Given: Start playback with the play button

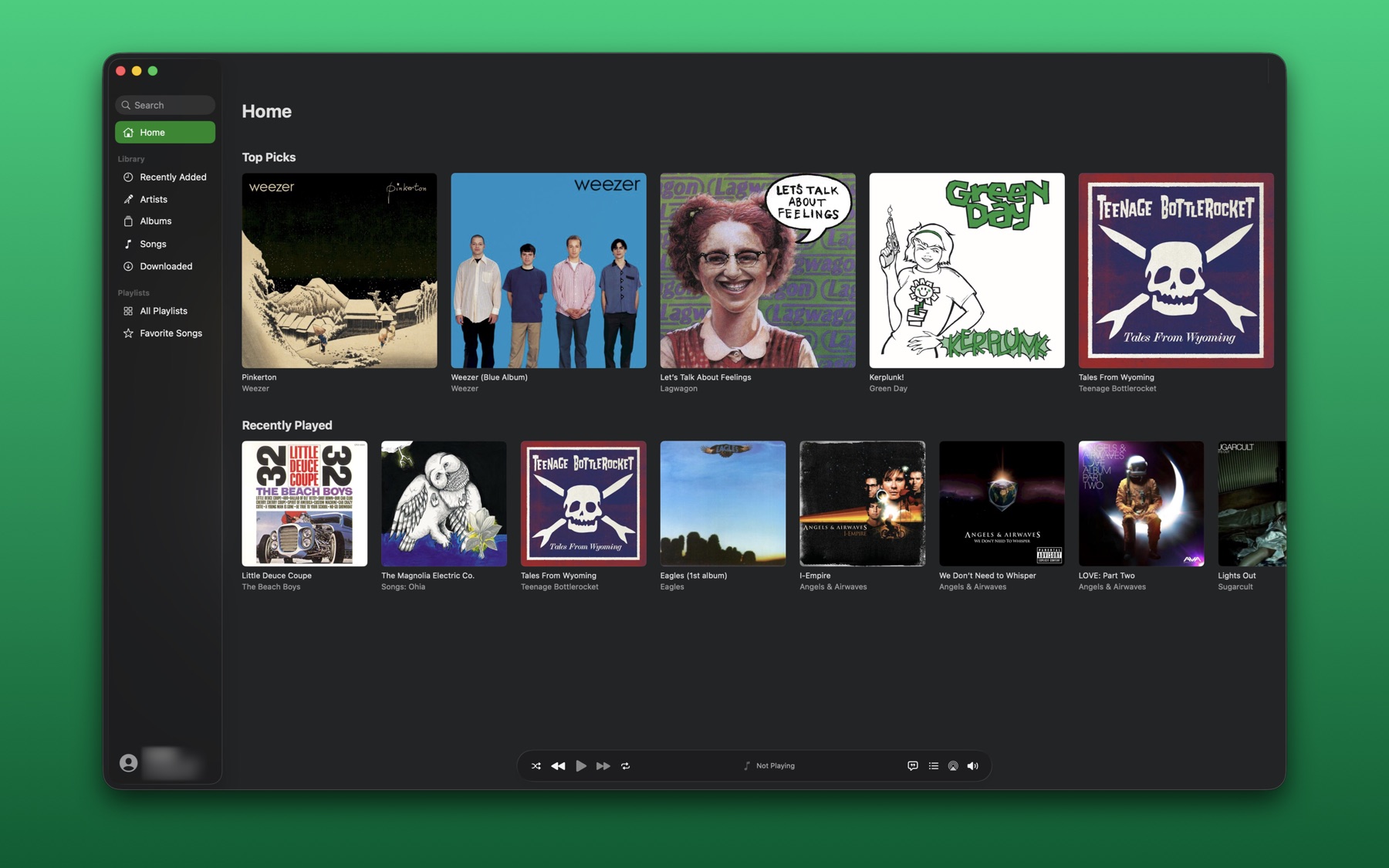Looking at the screenshot, I should 581,766.
